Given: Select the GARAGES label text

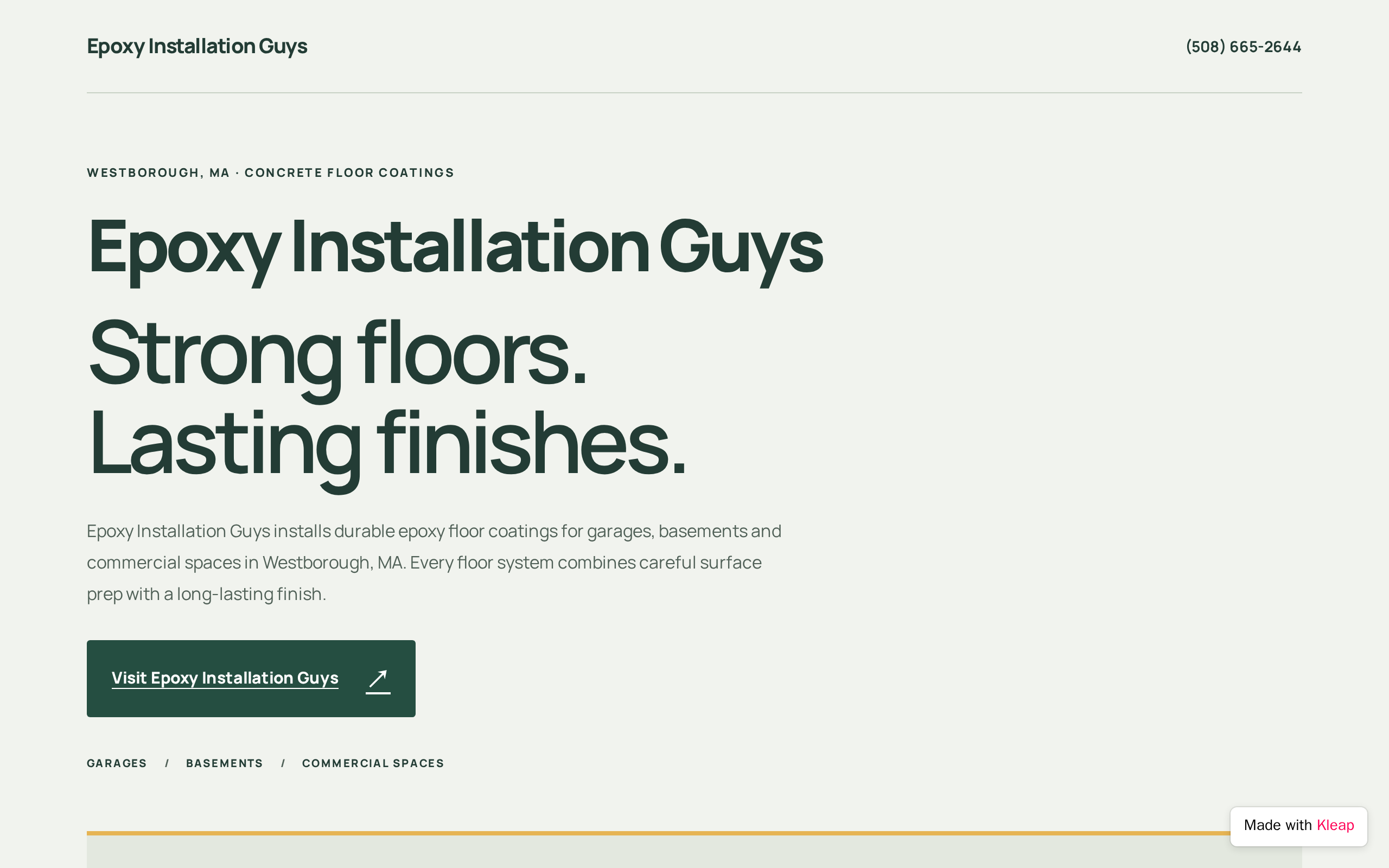Looking at the screenshot, I should pos(117,763).
